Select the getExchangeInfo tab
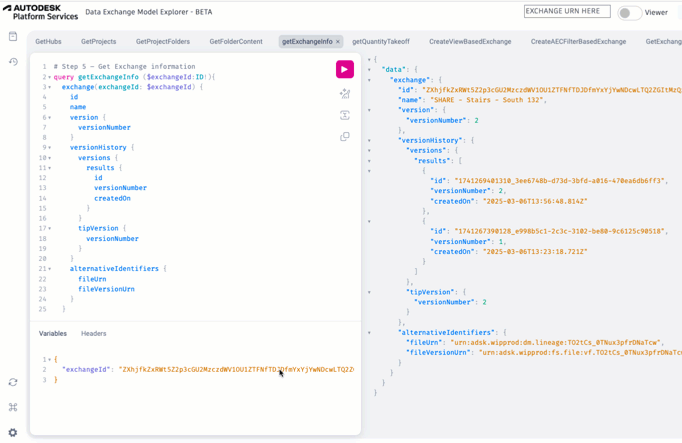The height and width of the screenshot is (443, 682). [x=307, y=42]
